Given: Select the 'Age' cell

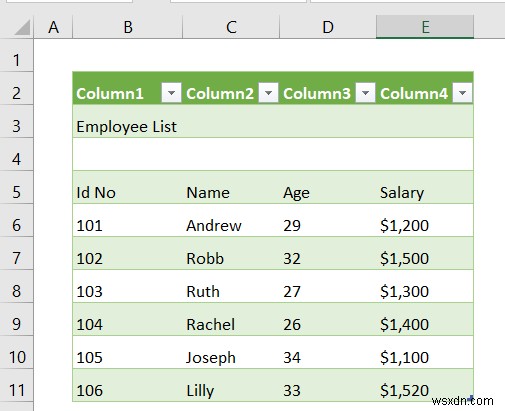Looking at the screenshot, I should point(328,187).
